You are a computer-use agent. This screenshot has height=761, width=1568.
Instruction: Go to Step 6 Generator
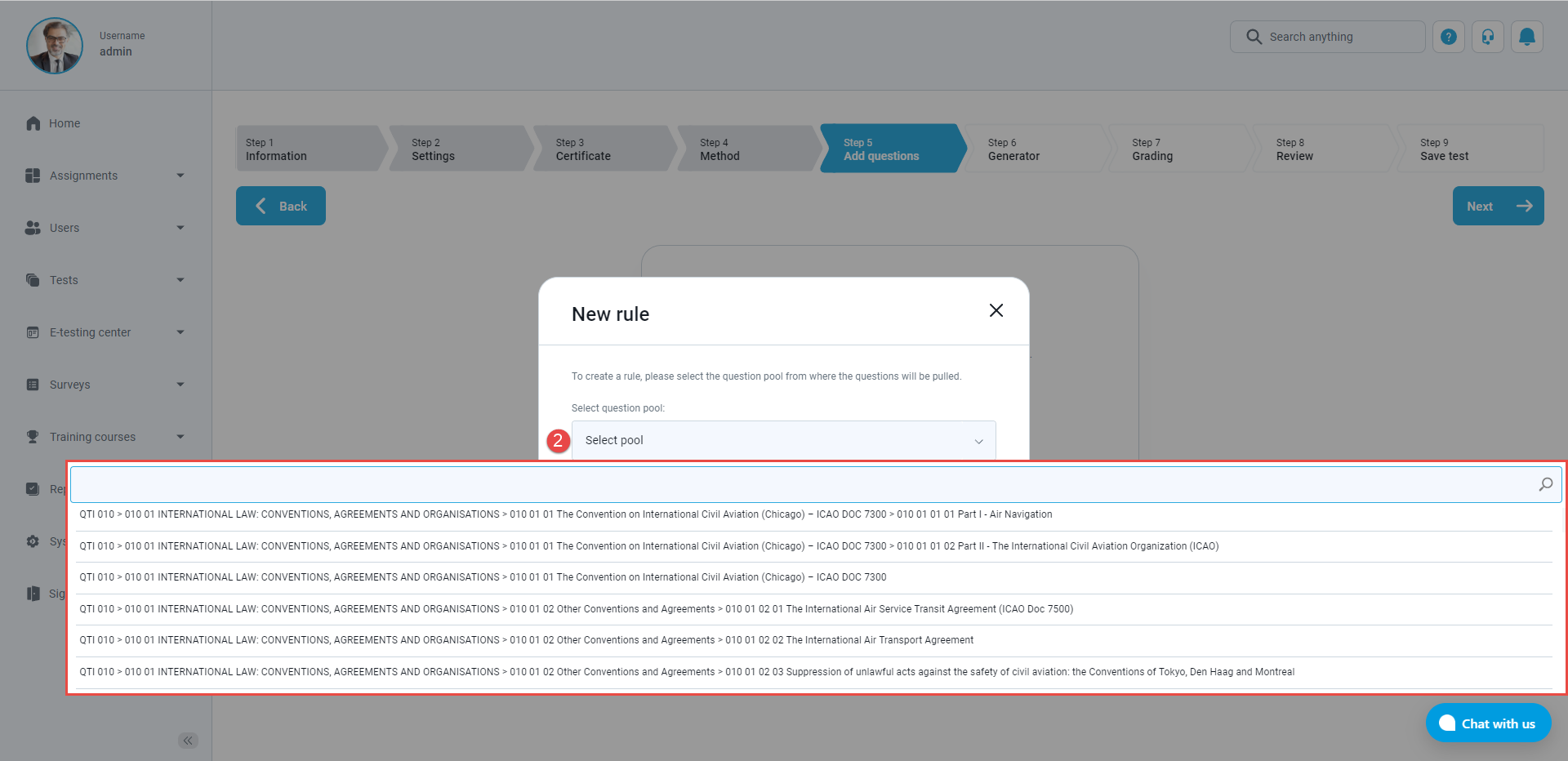(1033, 149)
